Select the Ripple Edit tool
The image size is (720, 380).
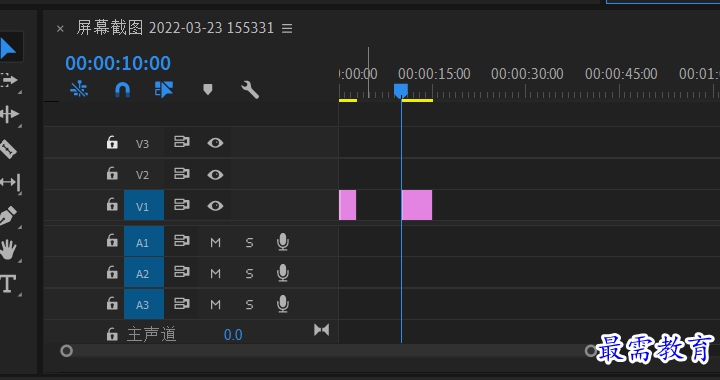click(9, 114)
